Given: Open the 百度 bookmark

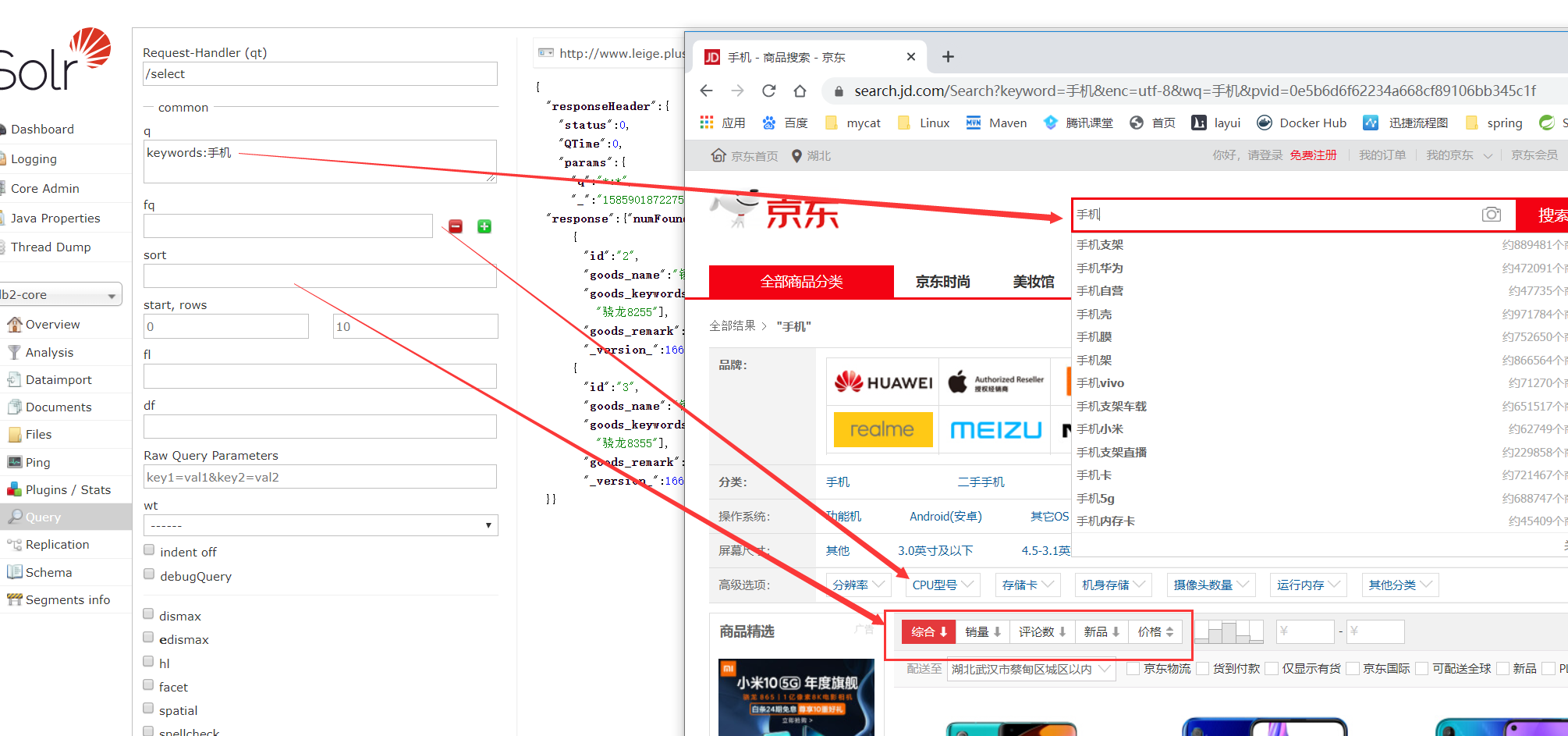Looking at the screenshot, I should 785,123.
